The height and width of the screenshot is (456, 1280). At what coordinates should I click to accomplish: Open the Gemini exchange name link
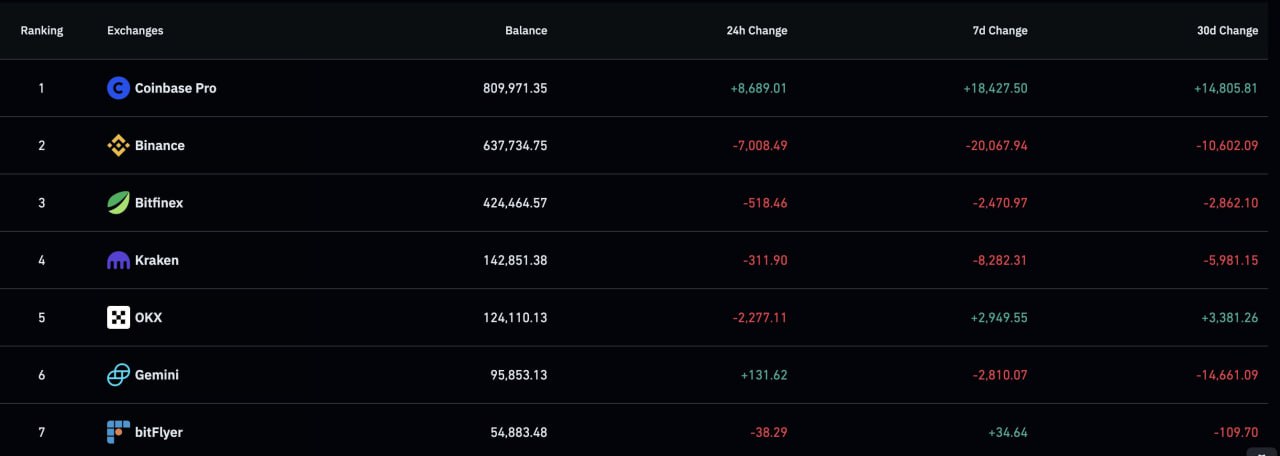click(x=157, y=375)
